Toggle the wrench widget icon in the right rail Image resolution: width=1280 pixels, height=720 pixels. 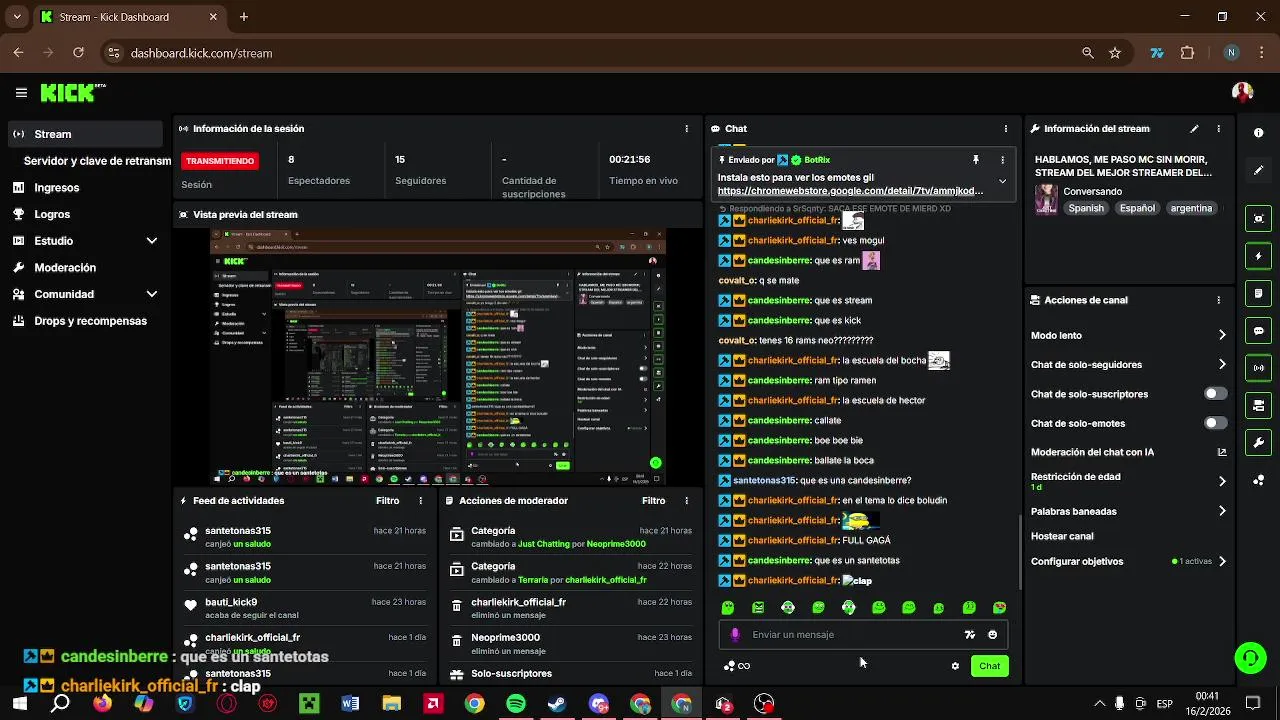pyautogui.click(x=1258, y=442)
